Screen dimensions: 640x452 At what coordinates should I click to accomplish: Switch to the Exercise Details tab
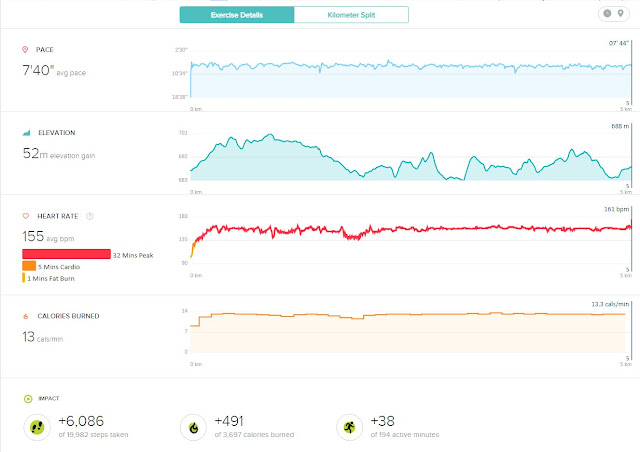237,15
